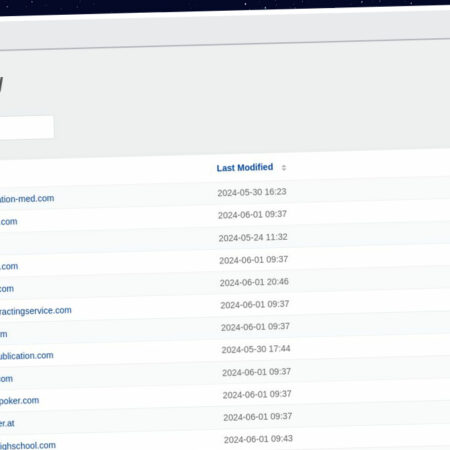Focus the search input field
The height and width of the screenshot is (450, 450).
[27, 127]
